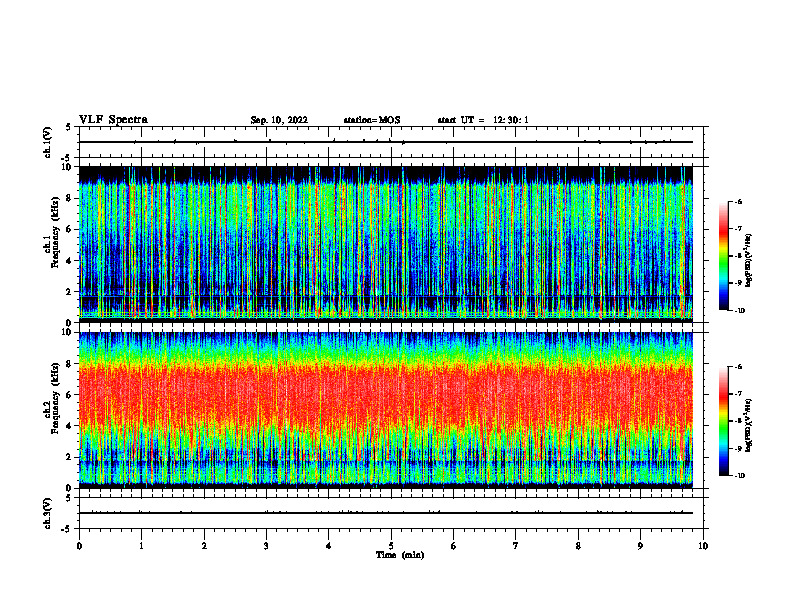Viewport: 792px width, 612px height.
Task: Click time axis tick label "2"
Action: (x=204, y=546)
